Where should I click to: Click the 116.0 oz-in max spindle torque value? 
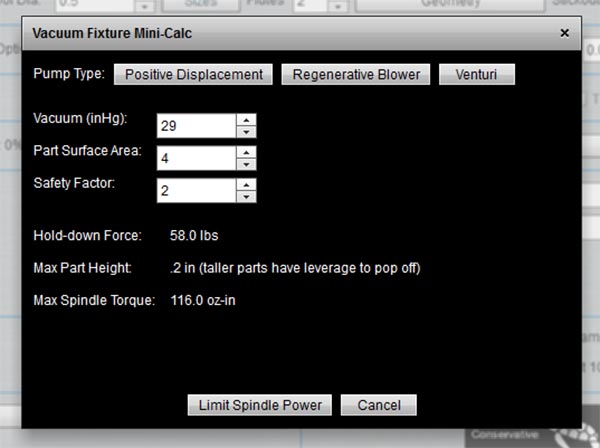tap(203, 300)
